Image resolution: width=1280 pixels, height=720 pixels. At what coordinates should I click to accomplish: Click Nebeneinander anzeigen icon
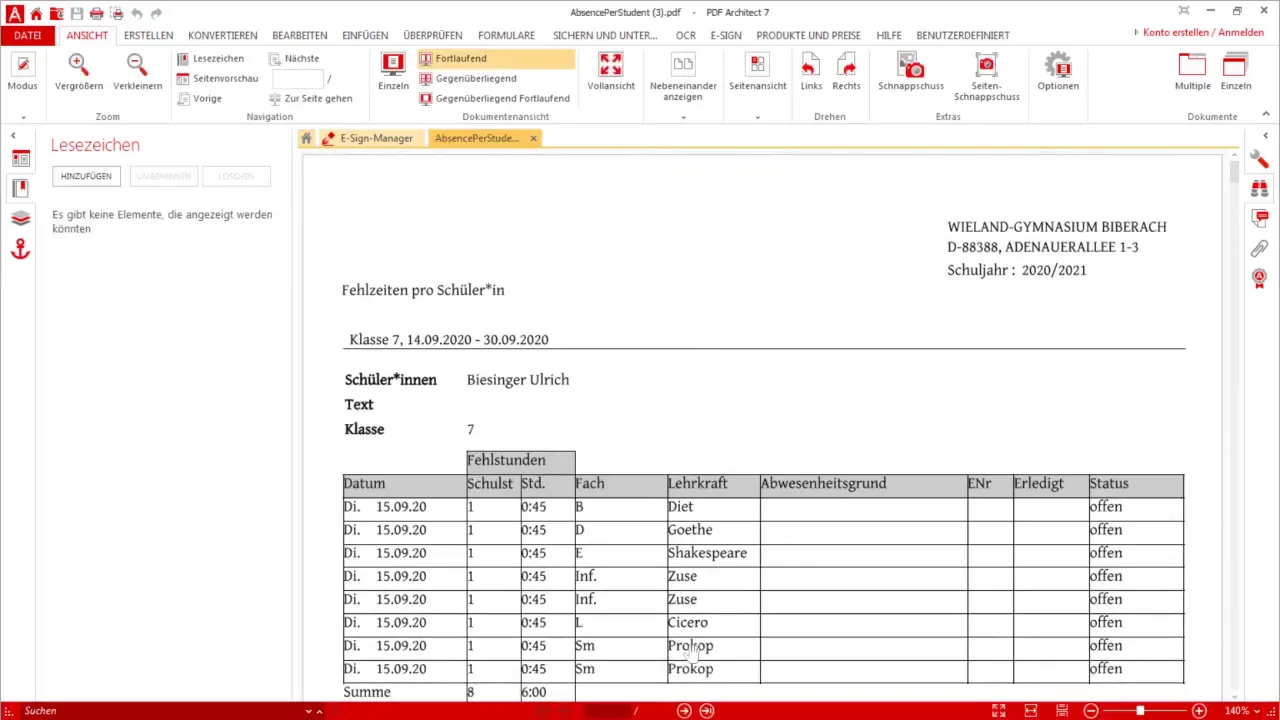click(x=683, y=66)
